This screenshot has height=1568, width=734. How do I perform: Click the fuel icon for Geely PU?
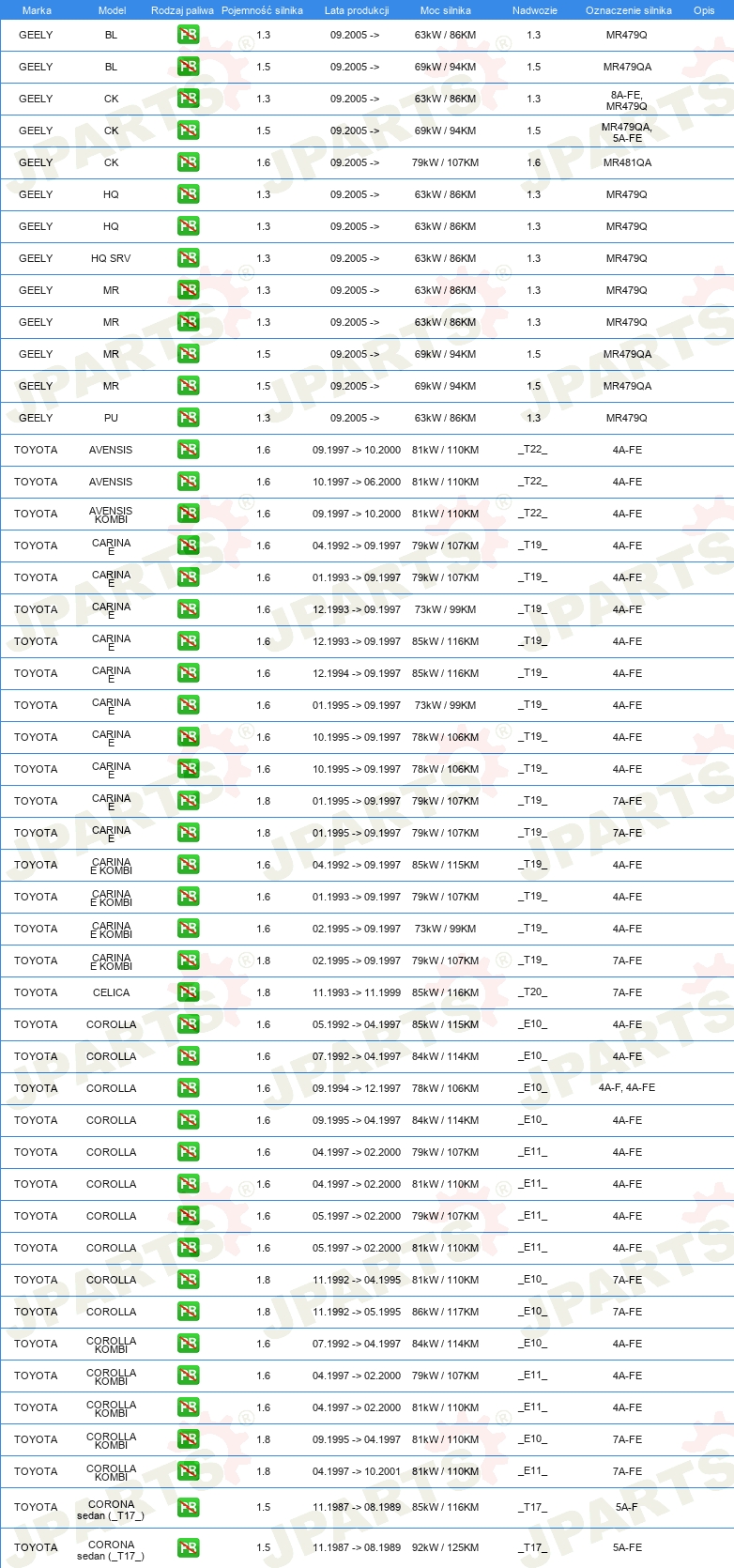pos(188,418)
